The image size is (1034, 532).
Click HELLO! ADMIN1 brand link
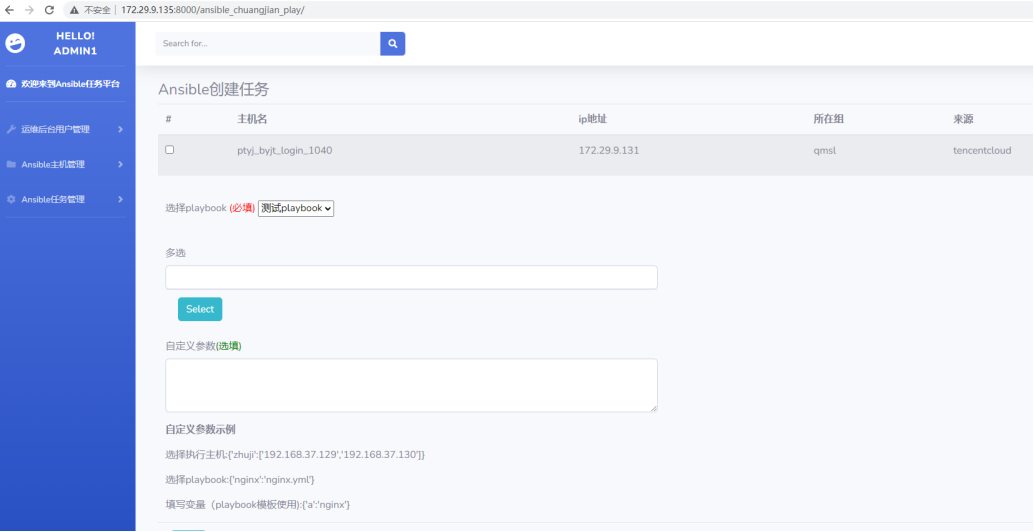tap(75, 44)
